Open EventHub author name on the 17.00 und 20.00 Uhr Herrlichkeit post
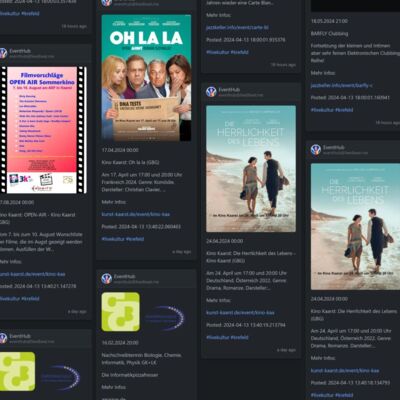 tap(334, 147)
